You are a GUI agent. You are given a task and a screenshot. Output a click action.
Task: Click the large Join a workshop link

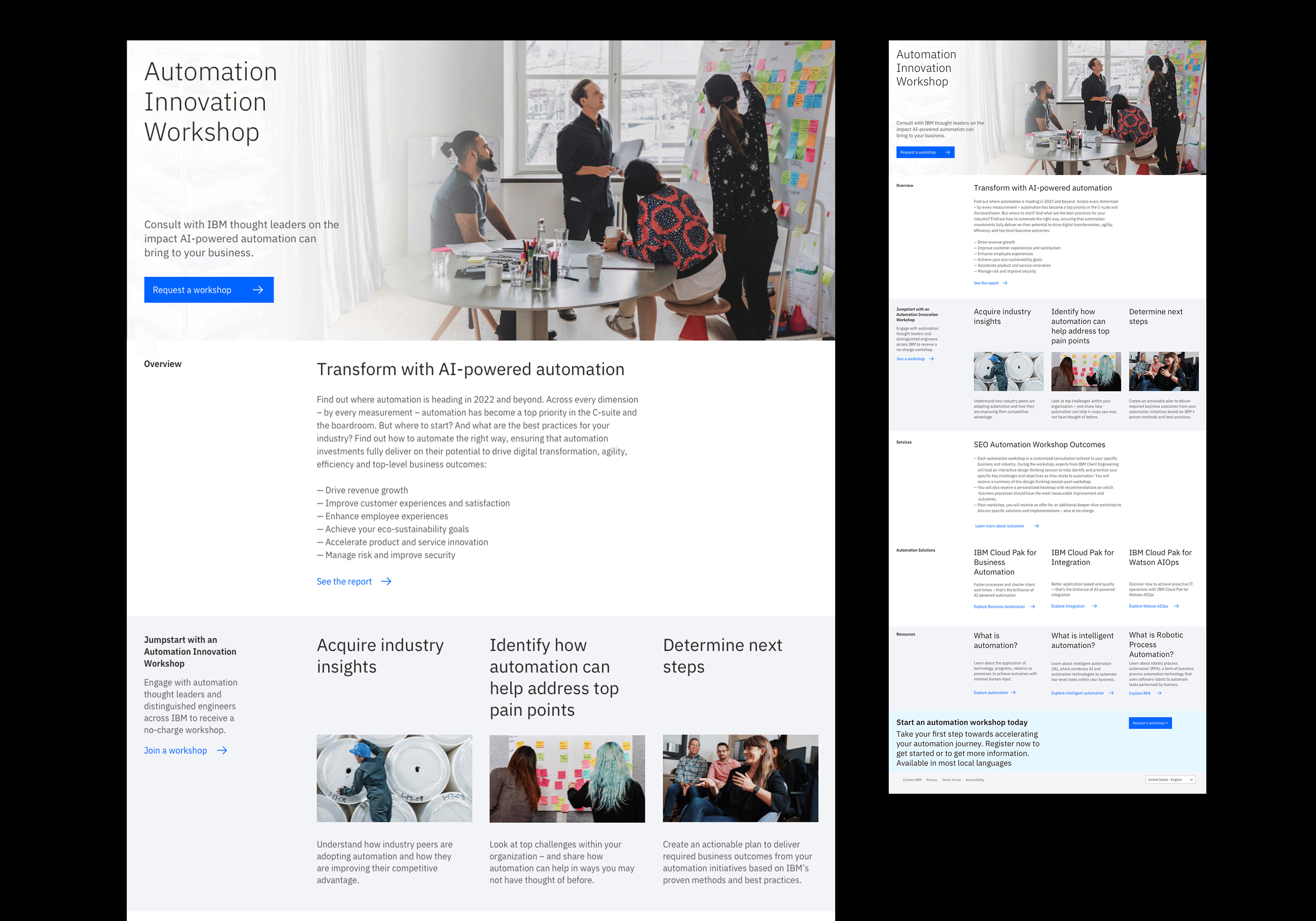click(175, 750)
